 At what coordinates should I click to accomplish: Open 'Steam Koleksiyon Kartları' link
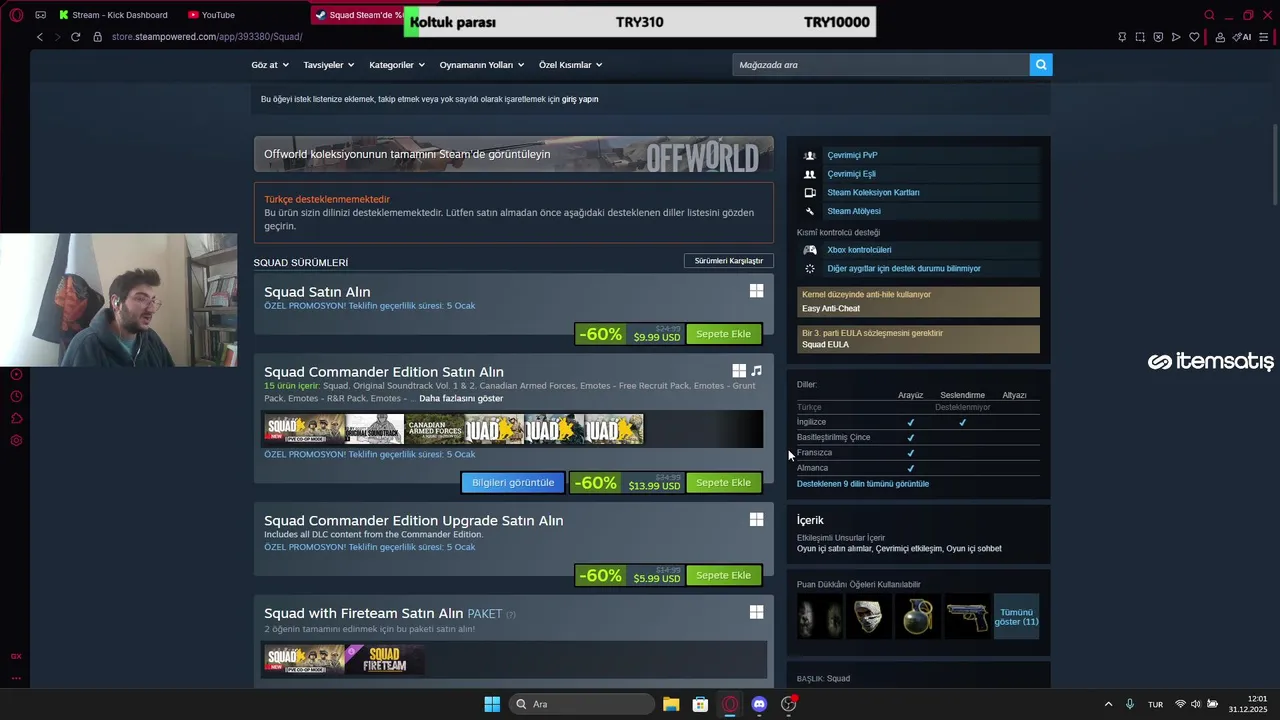(x=873, y=193)
